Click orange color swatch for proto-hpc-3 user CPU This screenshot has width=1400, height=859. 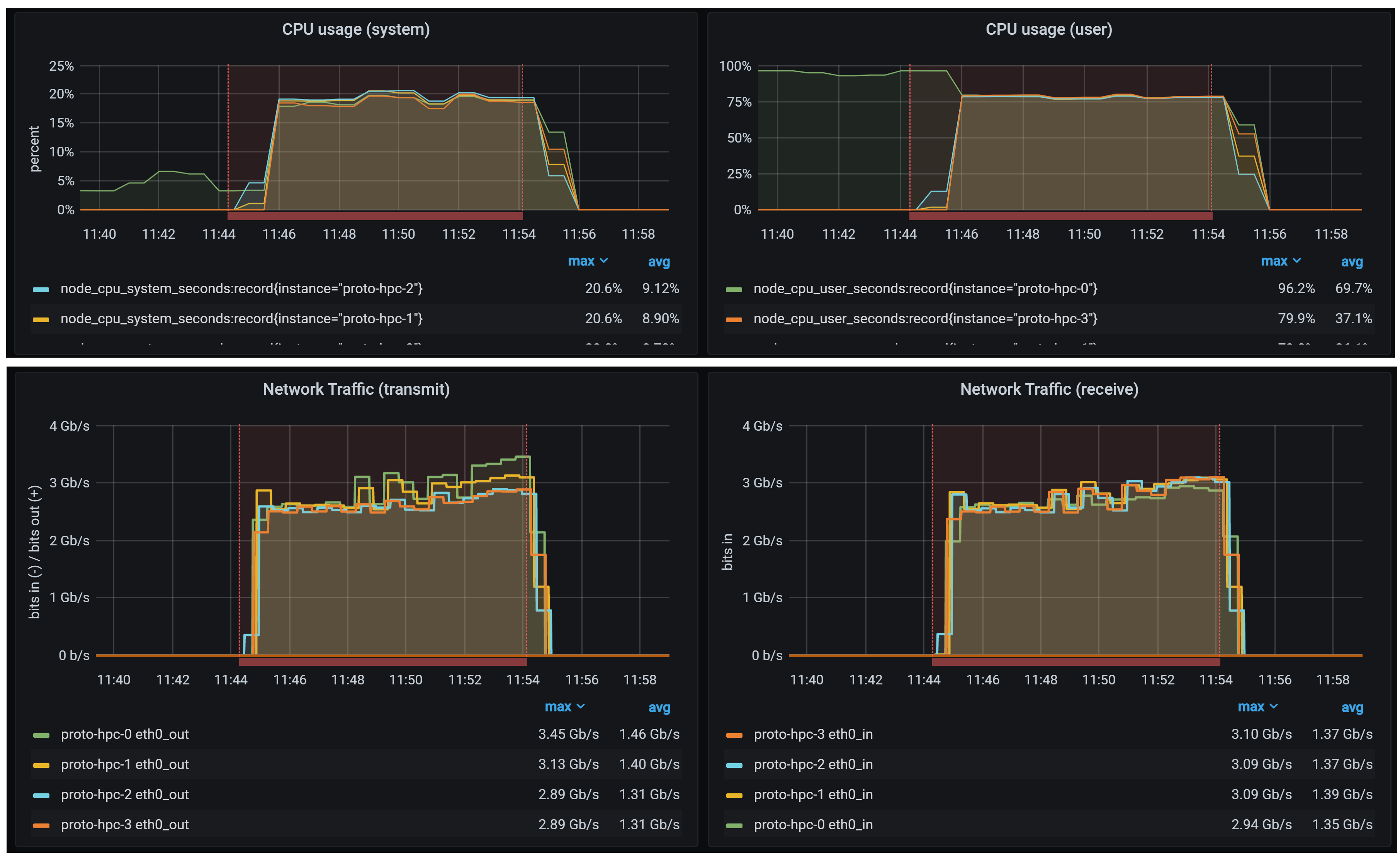(734, 320)
